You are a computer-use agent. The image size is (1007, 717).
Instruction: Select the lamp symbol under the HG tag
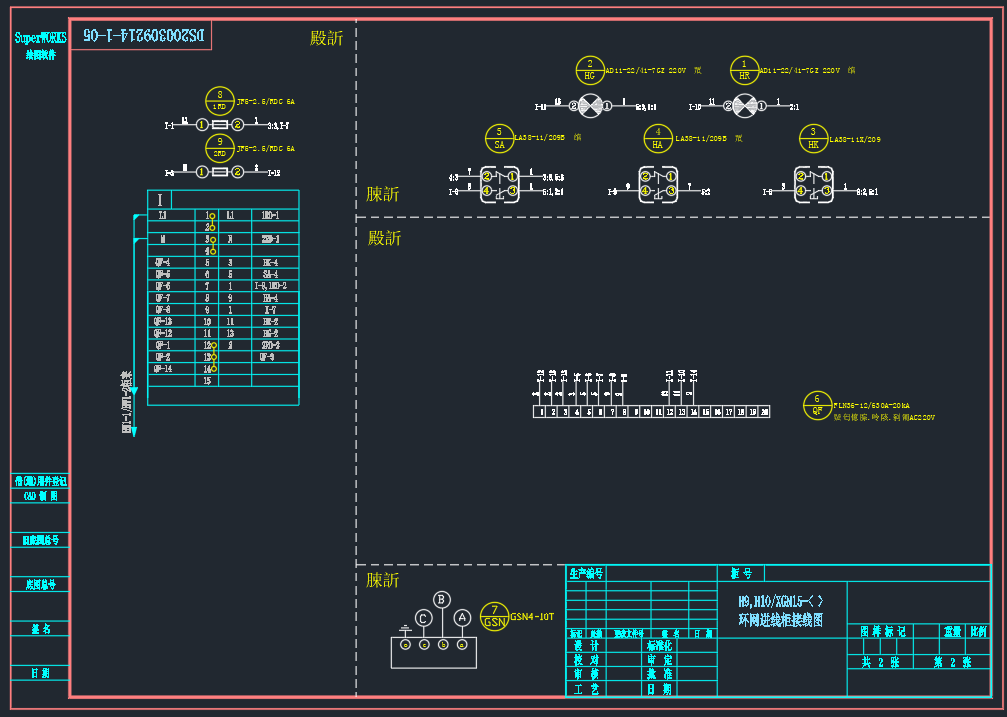tap(591, 104)
